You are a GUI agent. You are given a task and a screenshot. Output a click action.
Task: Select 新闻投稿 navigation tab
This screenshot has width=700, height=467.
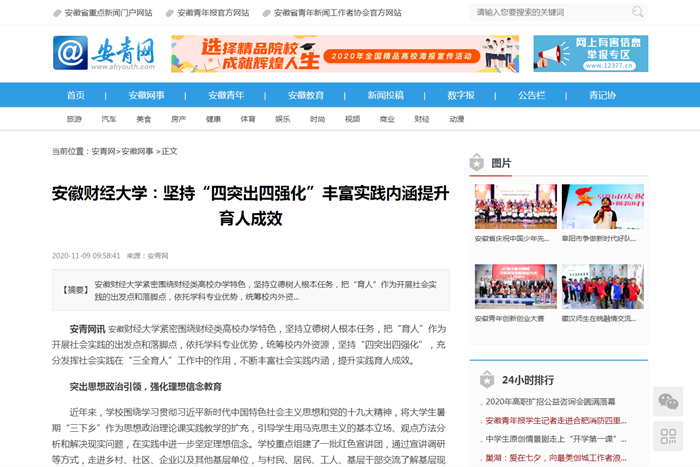[x=385, y=95]
